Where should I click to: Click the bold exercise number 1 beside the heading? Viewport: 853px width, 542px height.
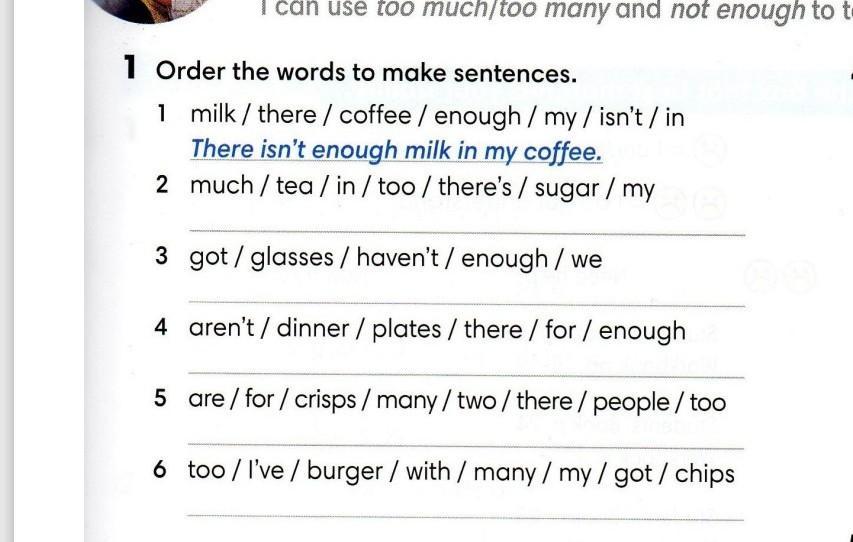(129, 67)
